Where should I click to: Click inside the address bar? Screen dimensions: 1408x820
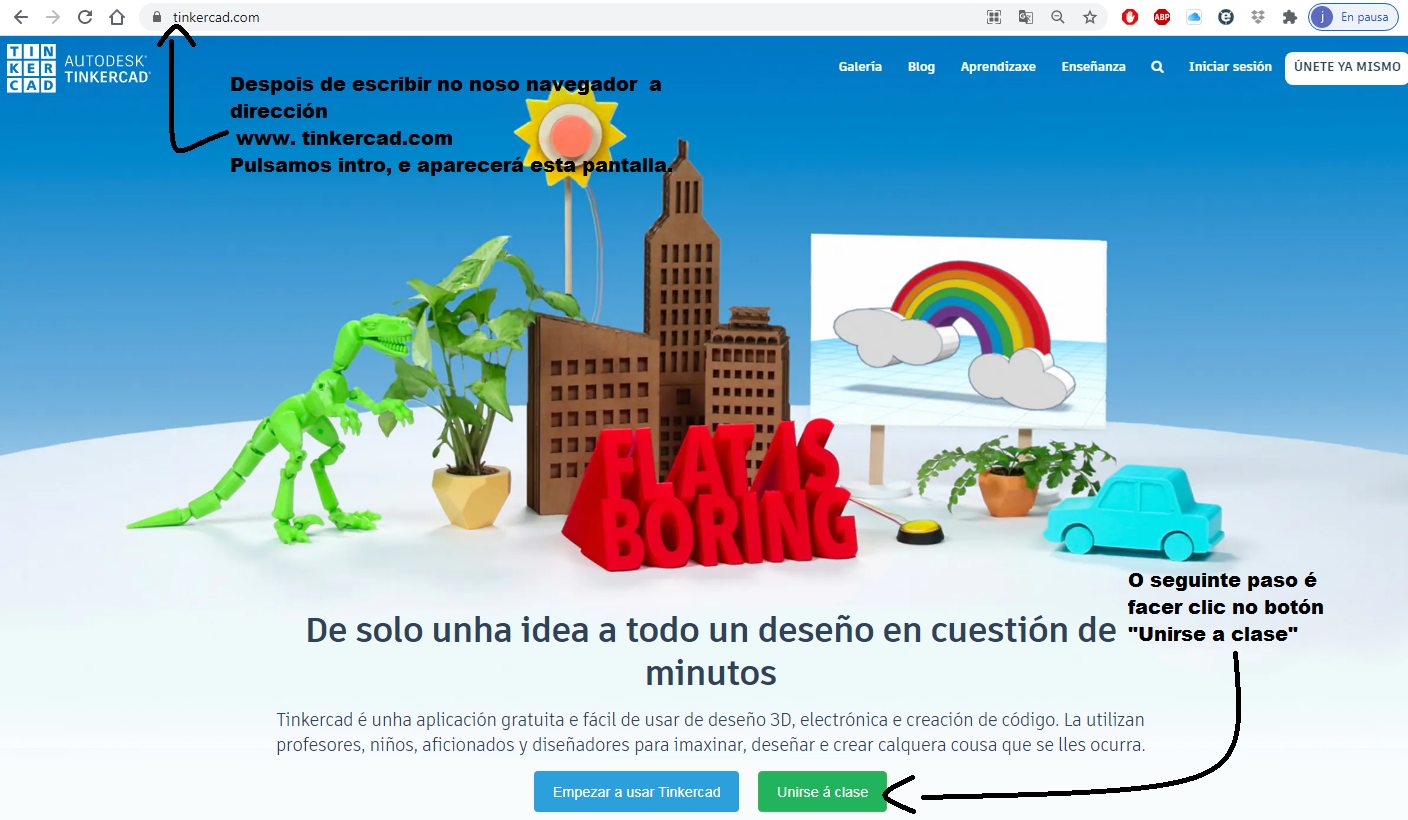(400, 16)
